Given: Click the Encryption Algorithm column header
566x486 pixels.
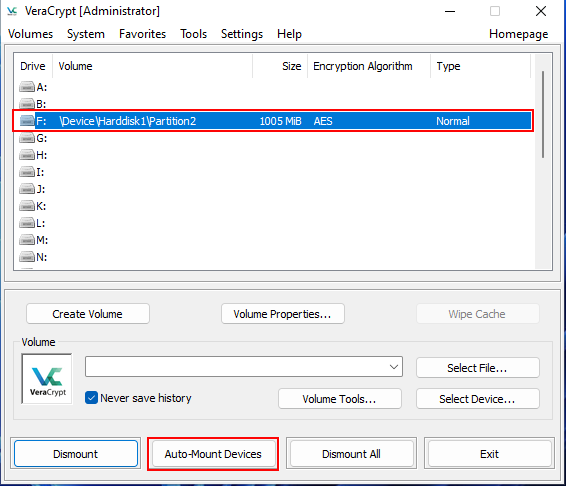Looking at the screenshot, I should (x=369, y=66).
